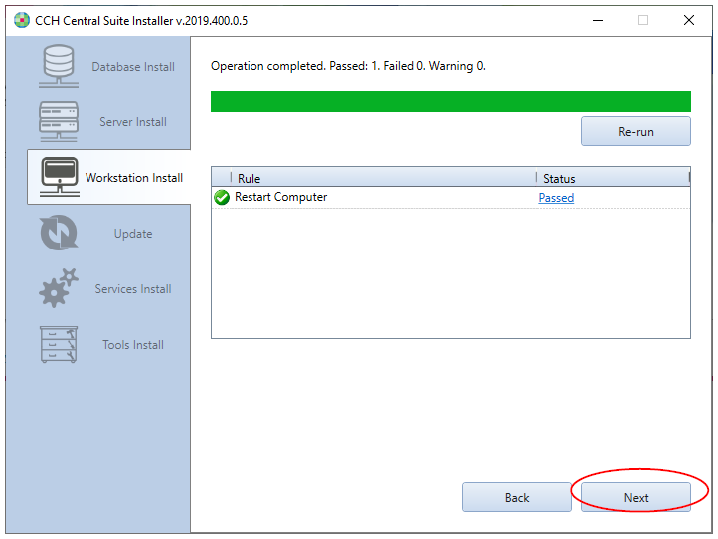Minimize the installer window
This screenshot has height=539, width=718.
(598, 20)
